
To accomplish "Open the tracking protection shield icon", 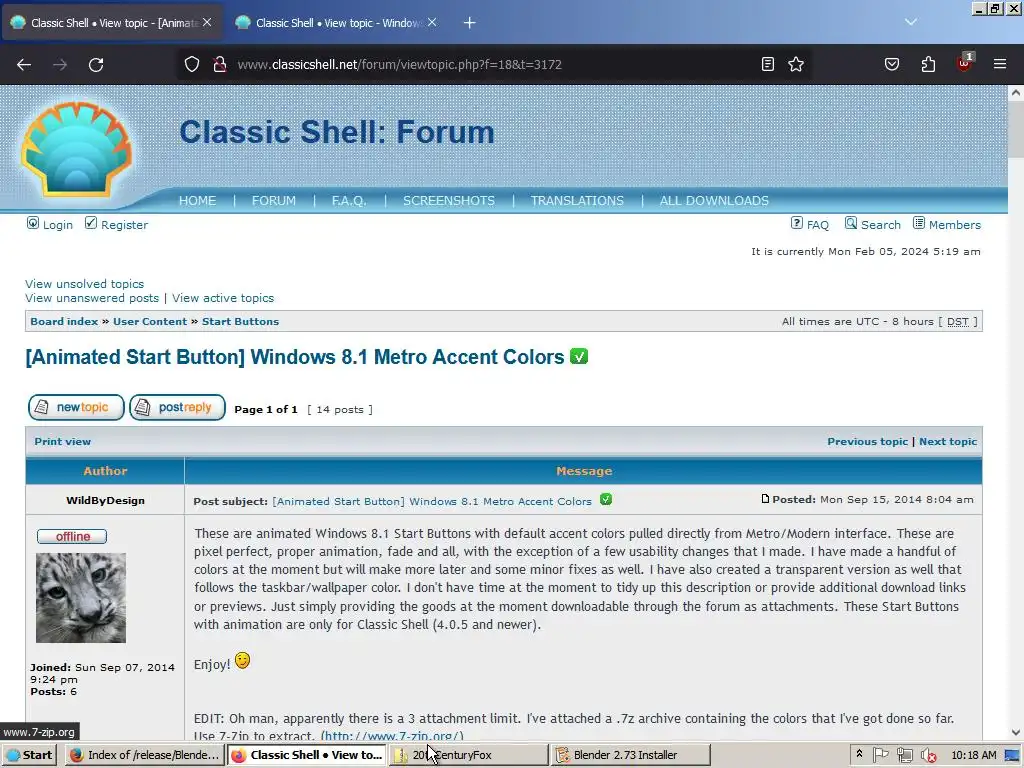I will [191, 64].
